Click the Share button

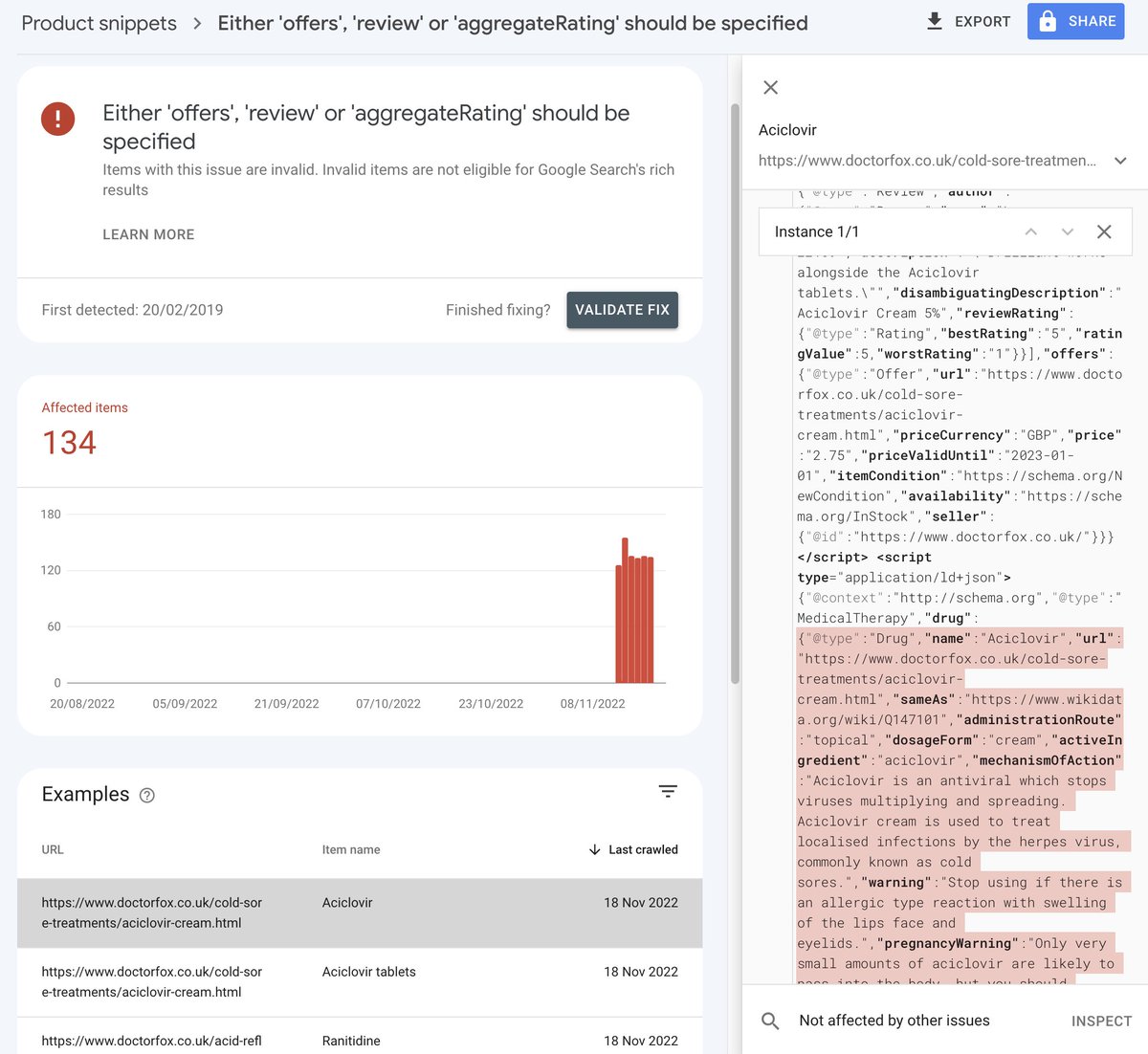[1075, 21]
